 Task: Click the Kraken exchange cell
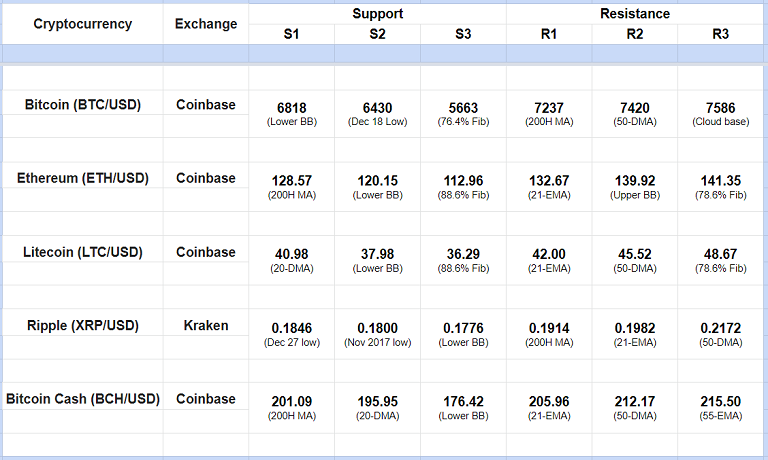point(206,325)
